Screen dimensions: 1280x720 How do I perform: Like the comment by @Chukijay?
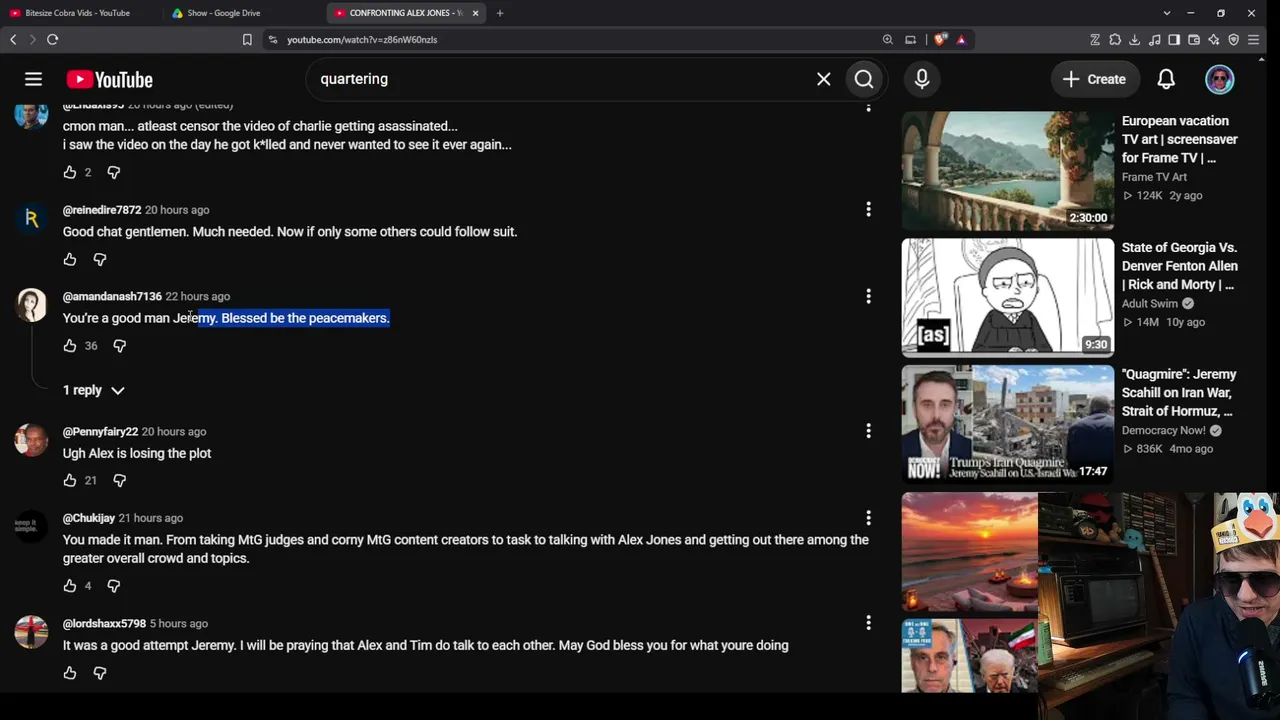pyautogui.click(x=70, y=586)
